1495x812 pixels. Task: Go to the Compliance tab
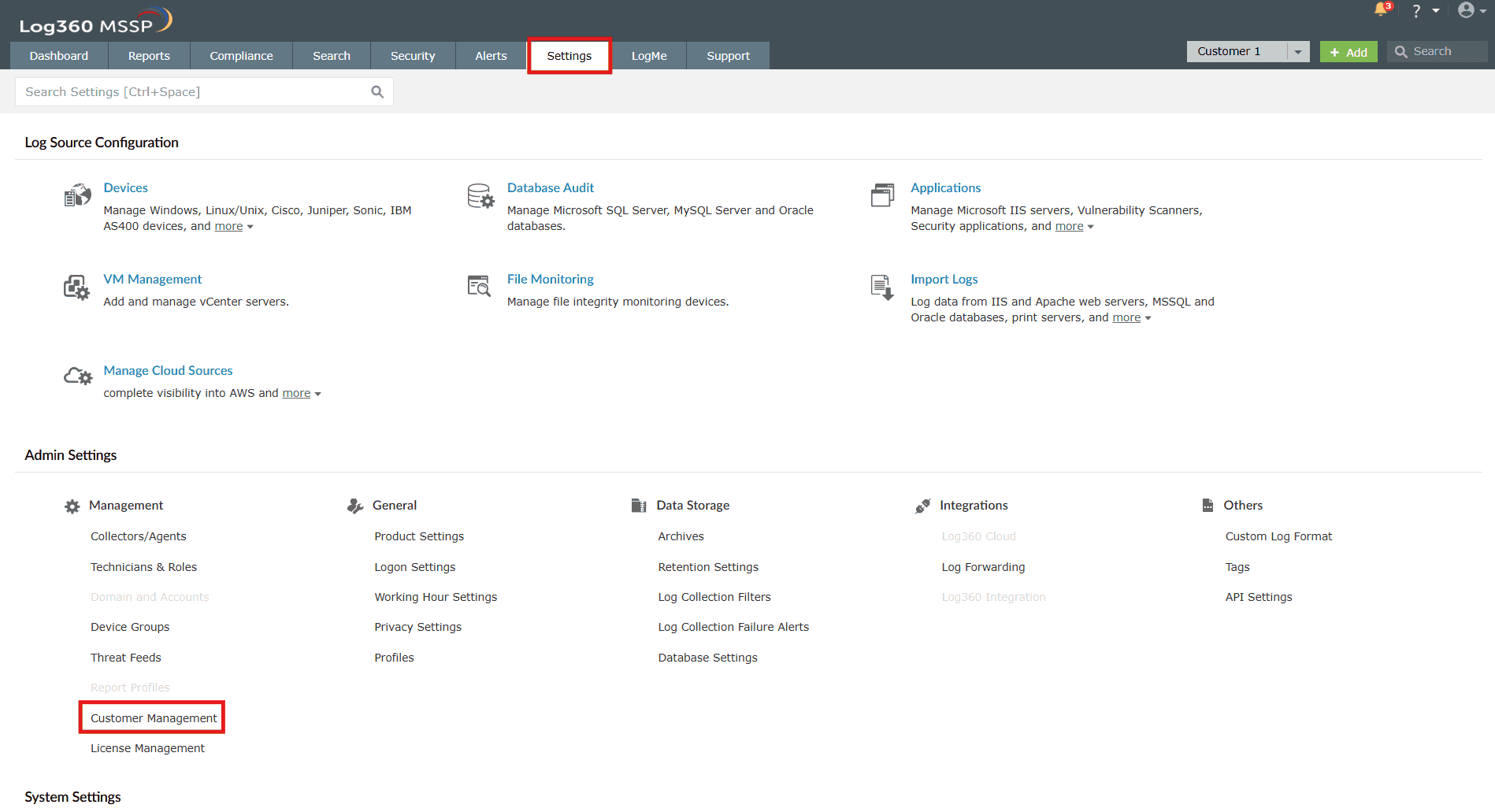click(x=241, y=56)
